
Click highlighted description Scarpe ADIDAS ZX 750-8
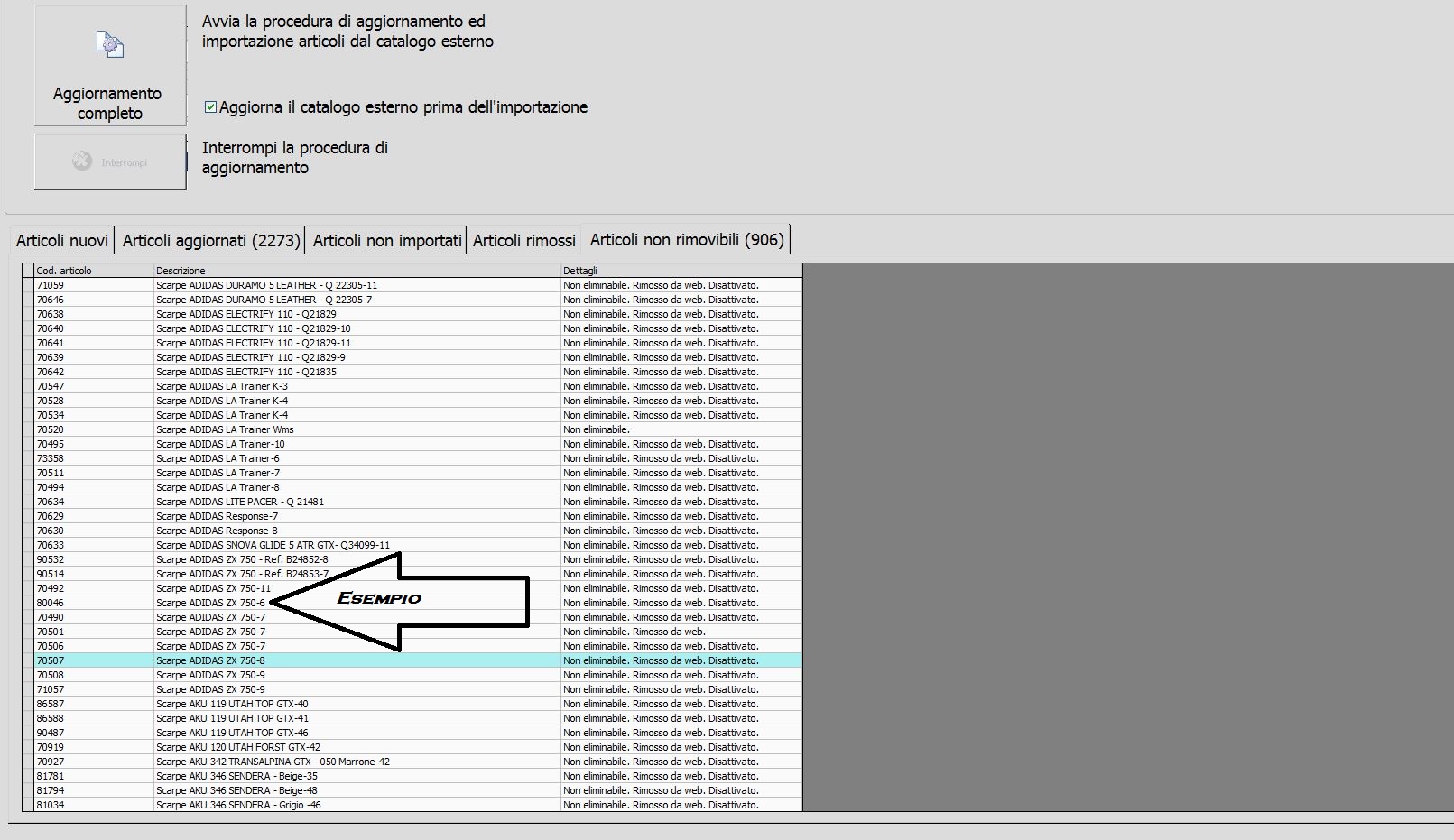point(211,660)
